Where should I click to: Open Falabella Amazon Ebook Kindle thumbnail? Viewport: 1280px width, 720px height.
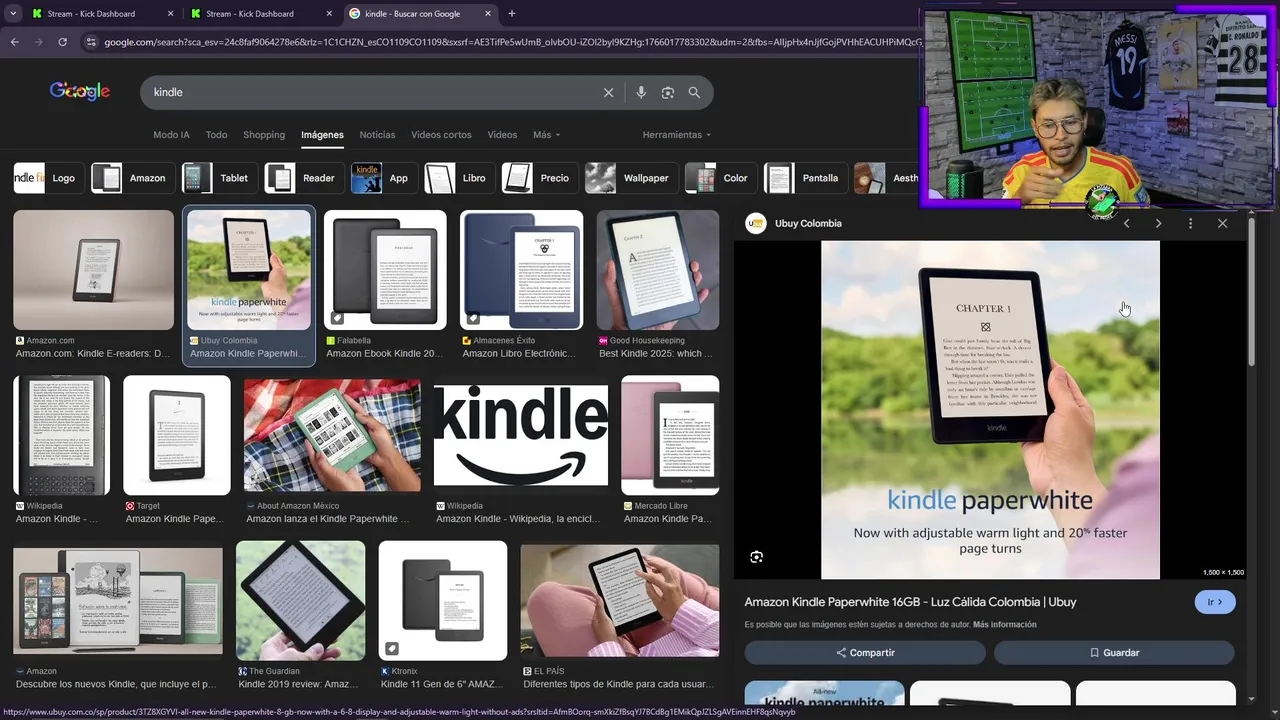[x=385, y=270]
